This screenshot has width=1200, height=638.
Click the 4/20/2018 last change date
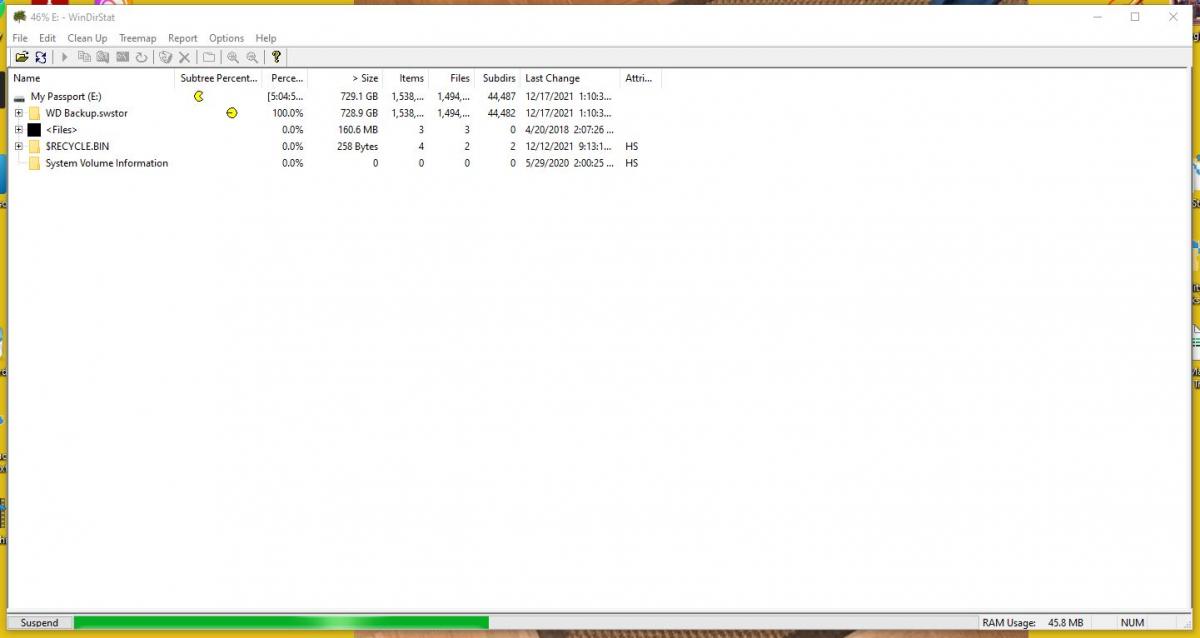click(569, 130)
